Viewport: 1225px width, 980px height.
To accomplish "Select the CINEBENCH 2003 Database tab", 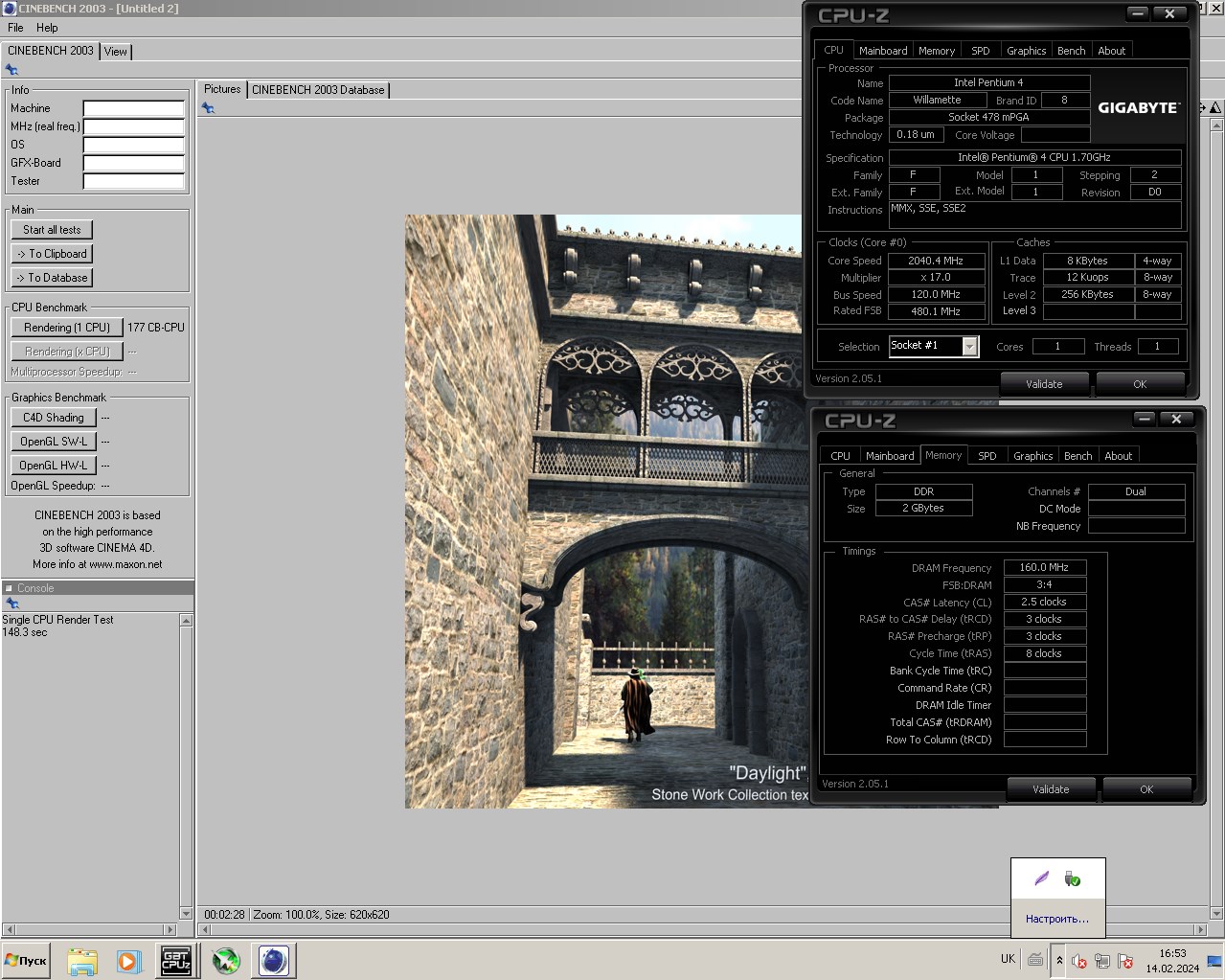I will point(318,90).
